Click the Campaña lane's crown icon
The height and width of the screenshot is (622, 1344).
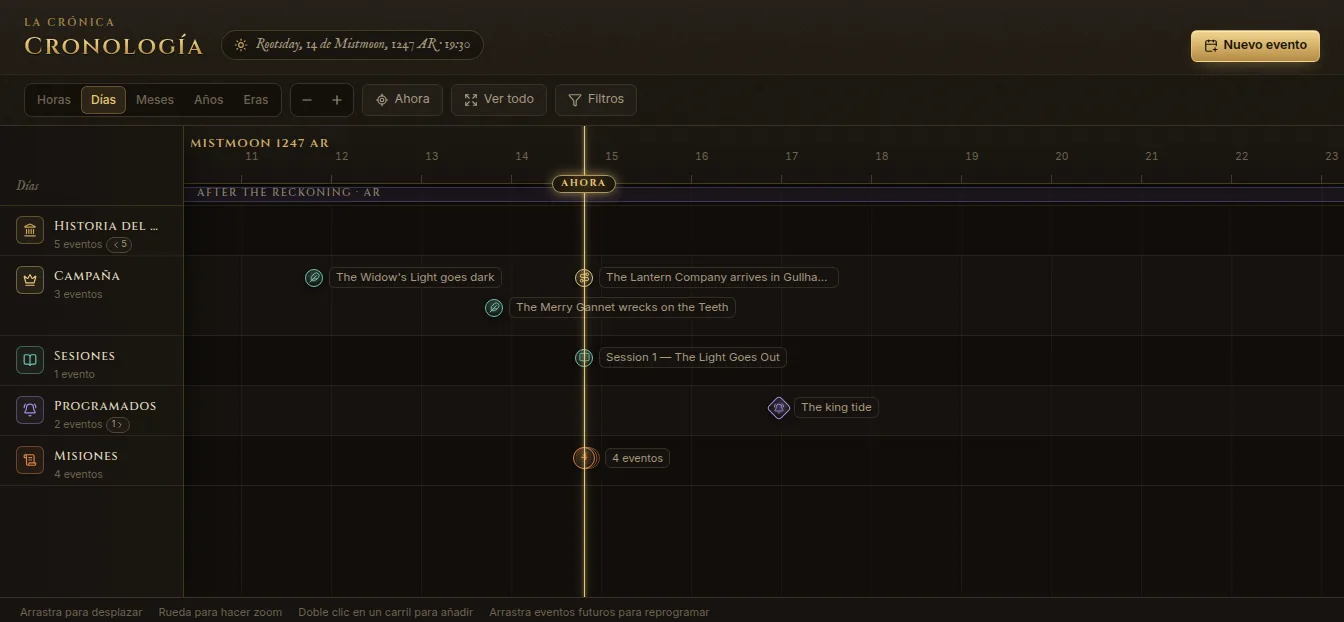pos(30,280)
